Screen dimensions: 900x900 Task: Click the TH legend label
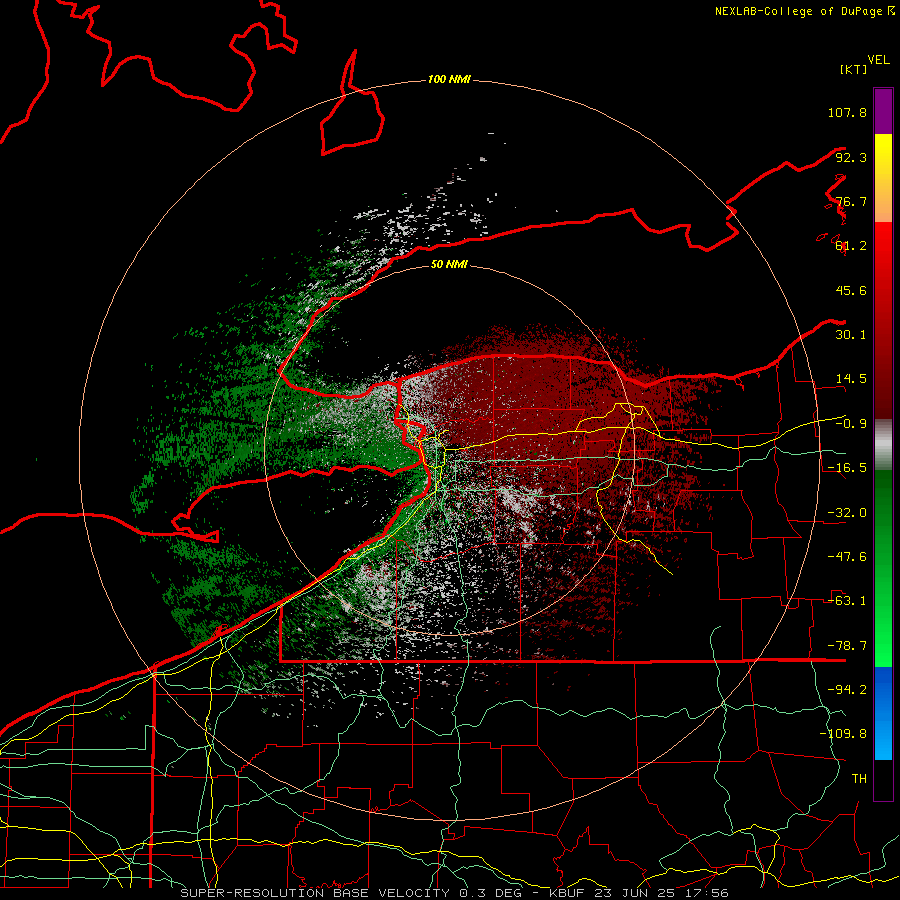[859, 779]
